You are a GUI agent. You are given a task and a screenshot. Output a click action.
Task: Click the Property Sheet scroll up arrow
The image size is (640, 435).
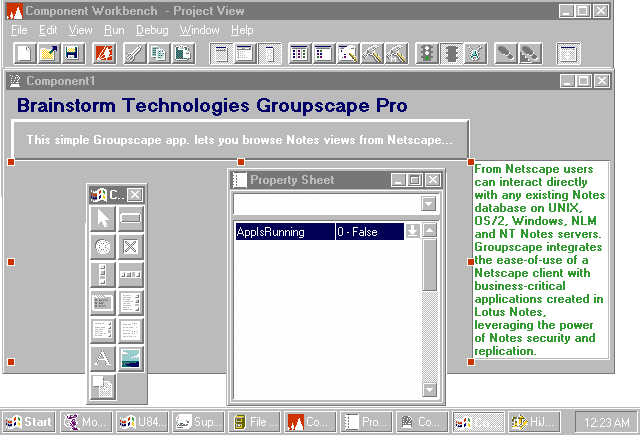pos(429,231)
